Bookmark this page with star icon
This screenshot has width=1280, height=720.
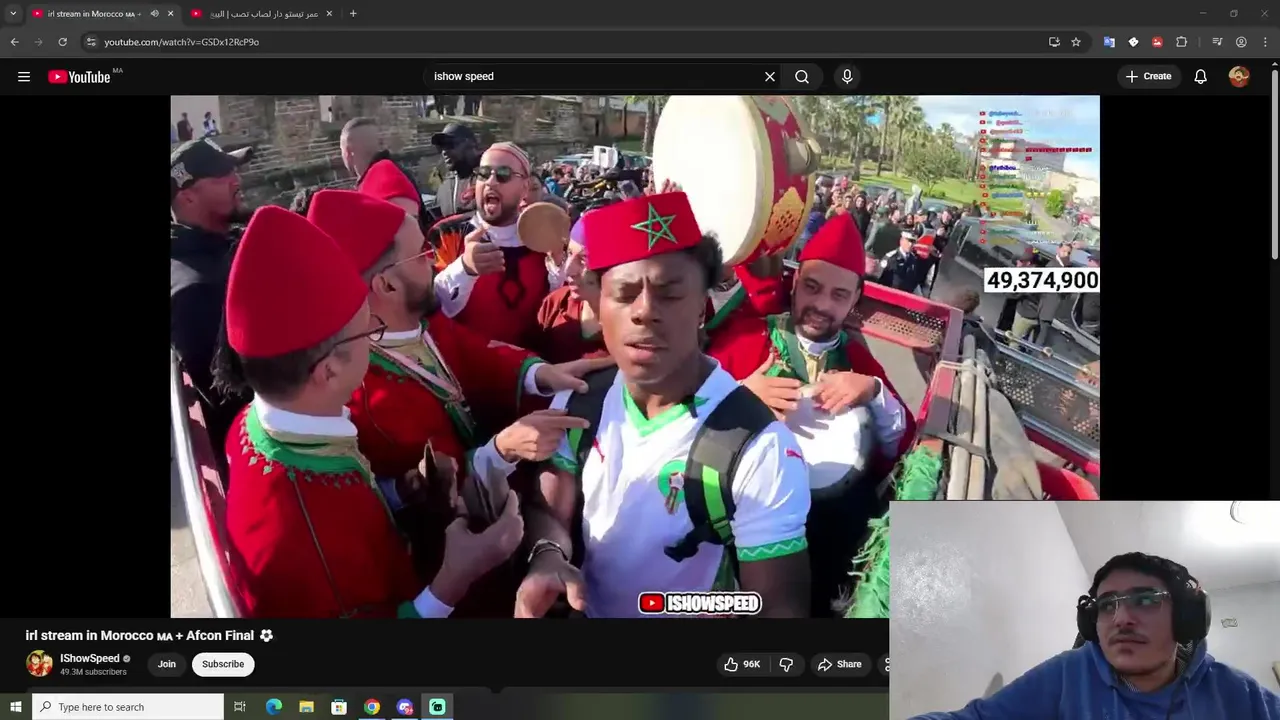1076,42
